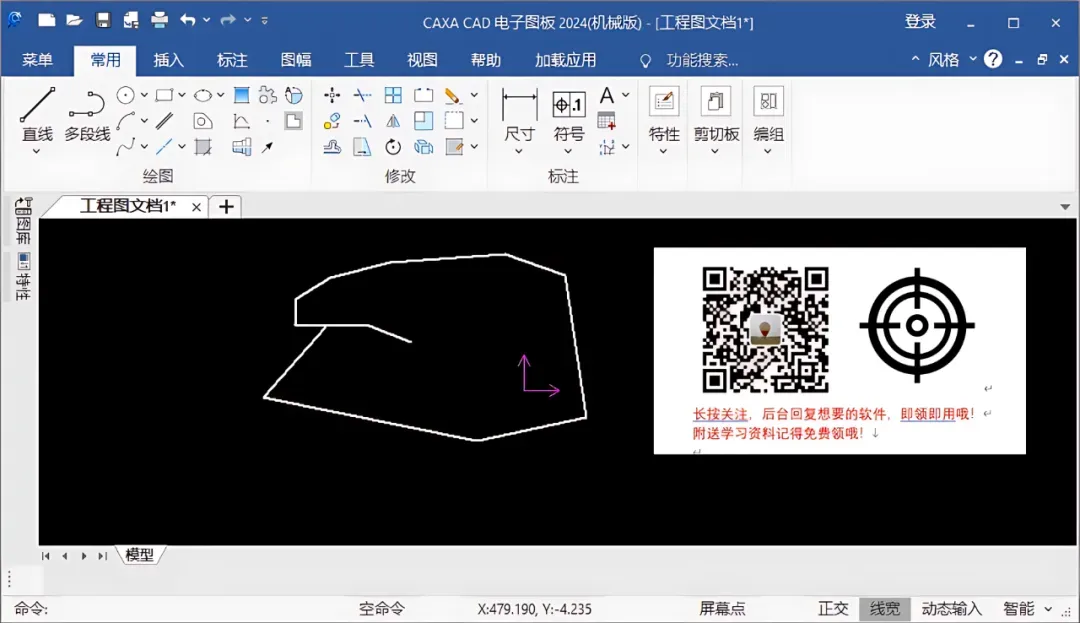
Task: Switch to the 图幅 ribbon tab
Action: 296,60
